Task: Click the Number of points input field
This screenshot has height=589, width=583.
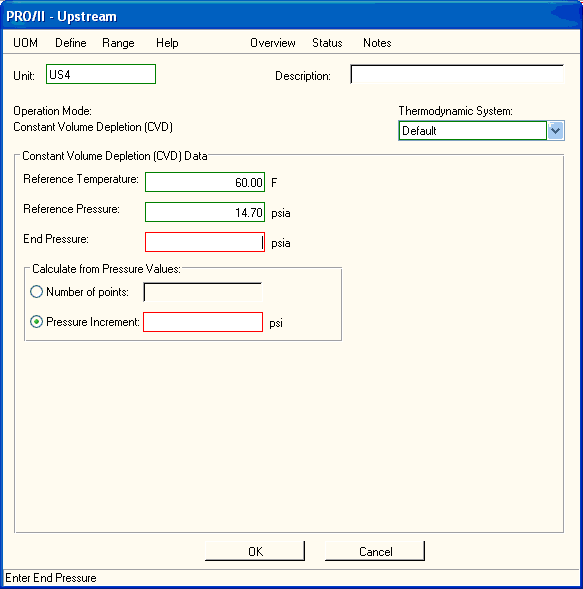Action: click(203, 292)
